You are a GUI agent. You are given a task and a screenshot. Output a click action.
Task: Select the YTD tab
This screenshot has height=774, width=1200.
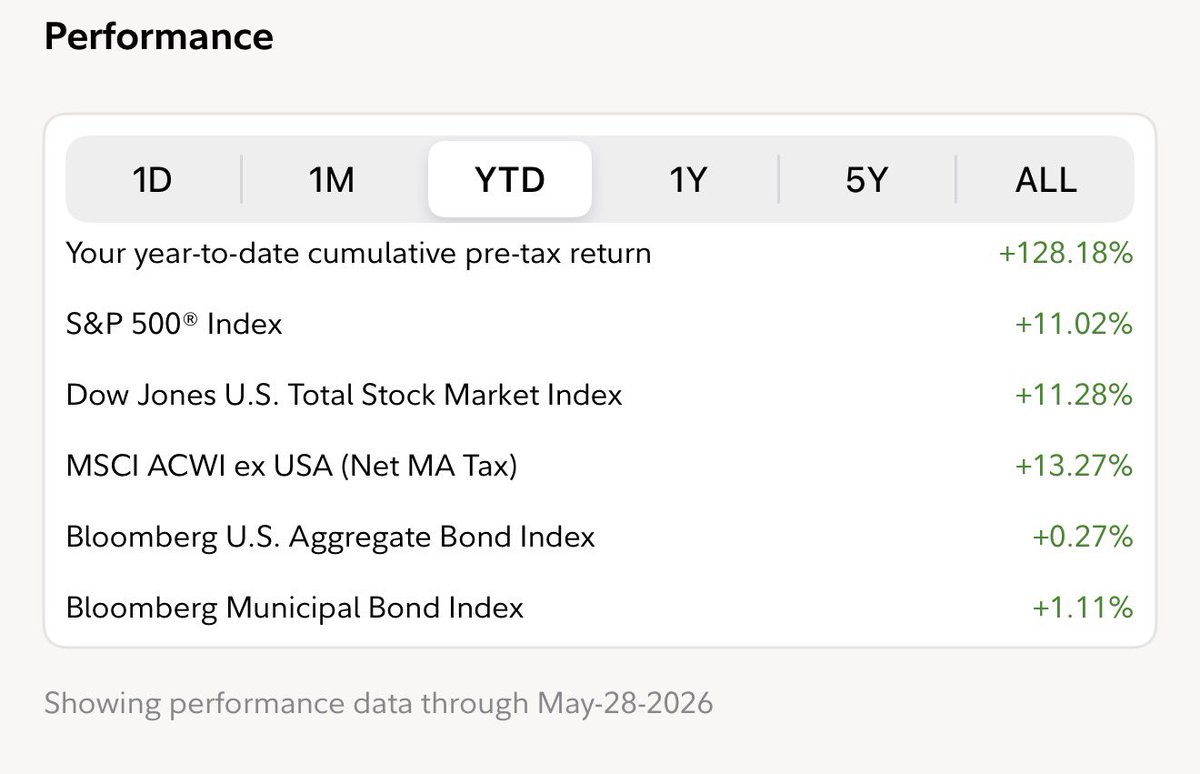pos(510,180)
